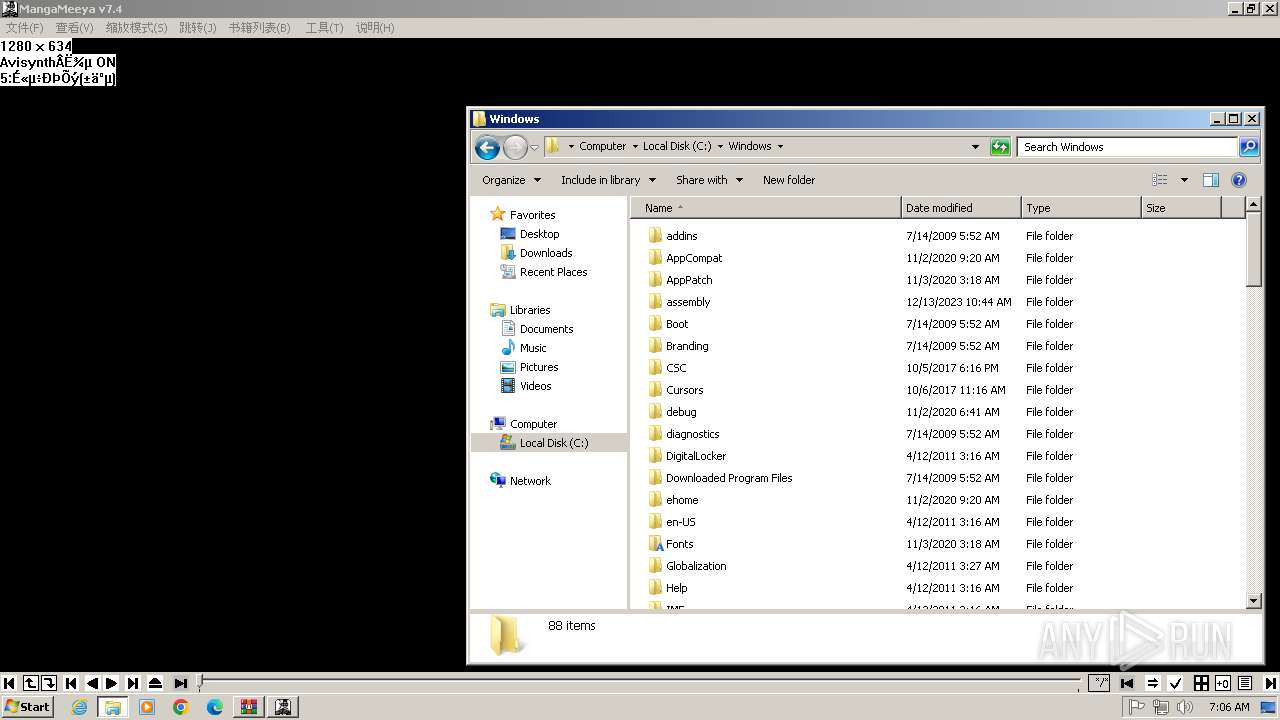Click the Forward arrow in Windows explorer
Screen dimensions: 1280x720
(514, 147)
